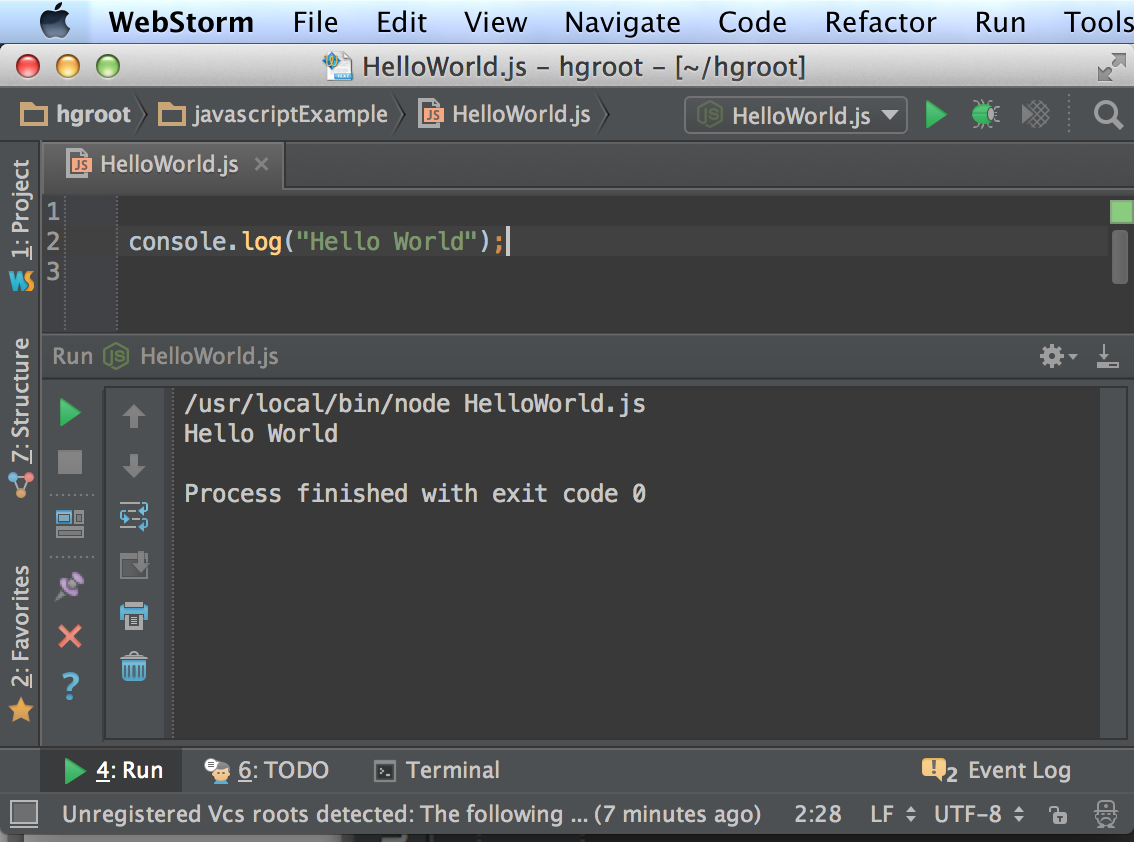
Task: Click javascriptExample folder breadcrumb
Action: pos(273,114)
